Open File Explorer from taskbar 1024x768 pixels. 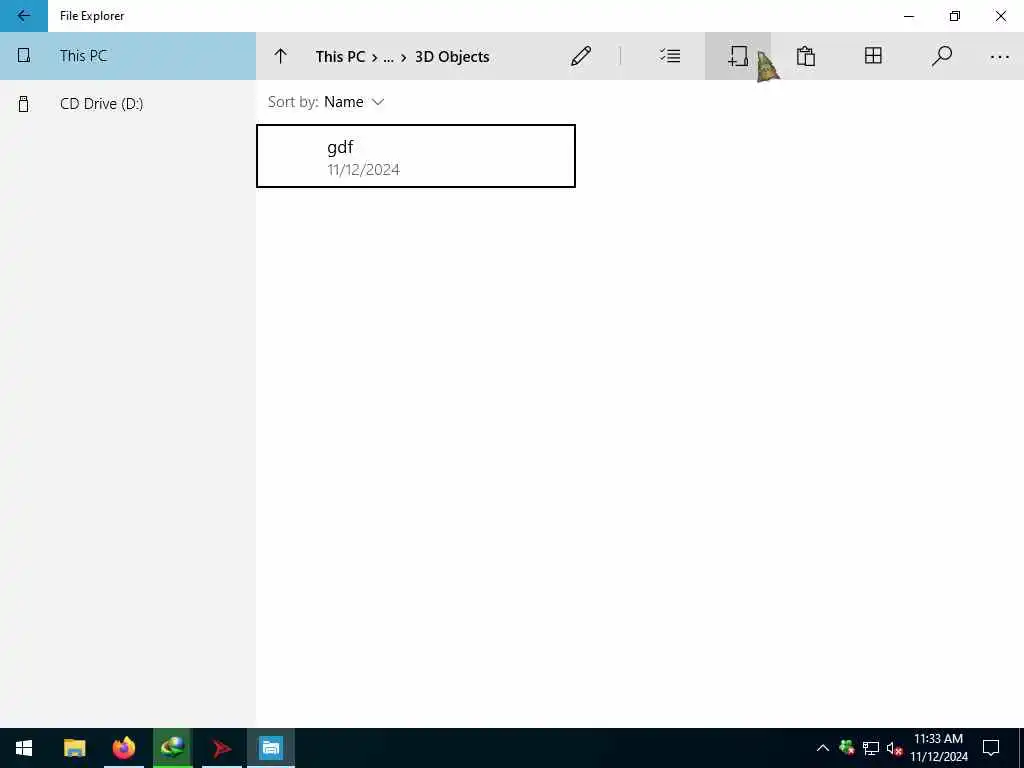(x=74, y=748)
